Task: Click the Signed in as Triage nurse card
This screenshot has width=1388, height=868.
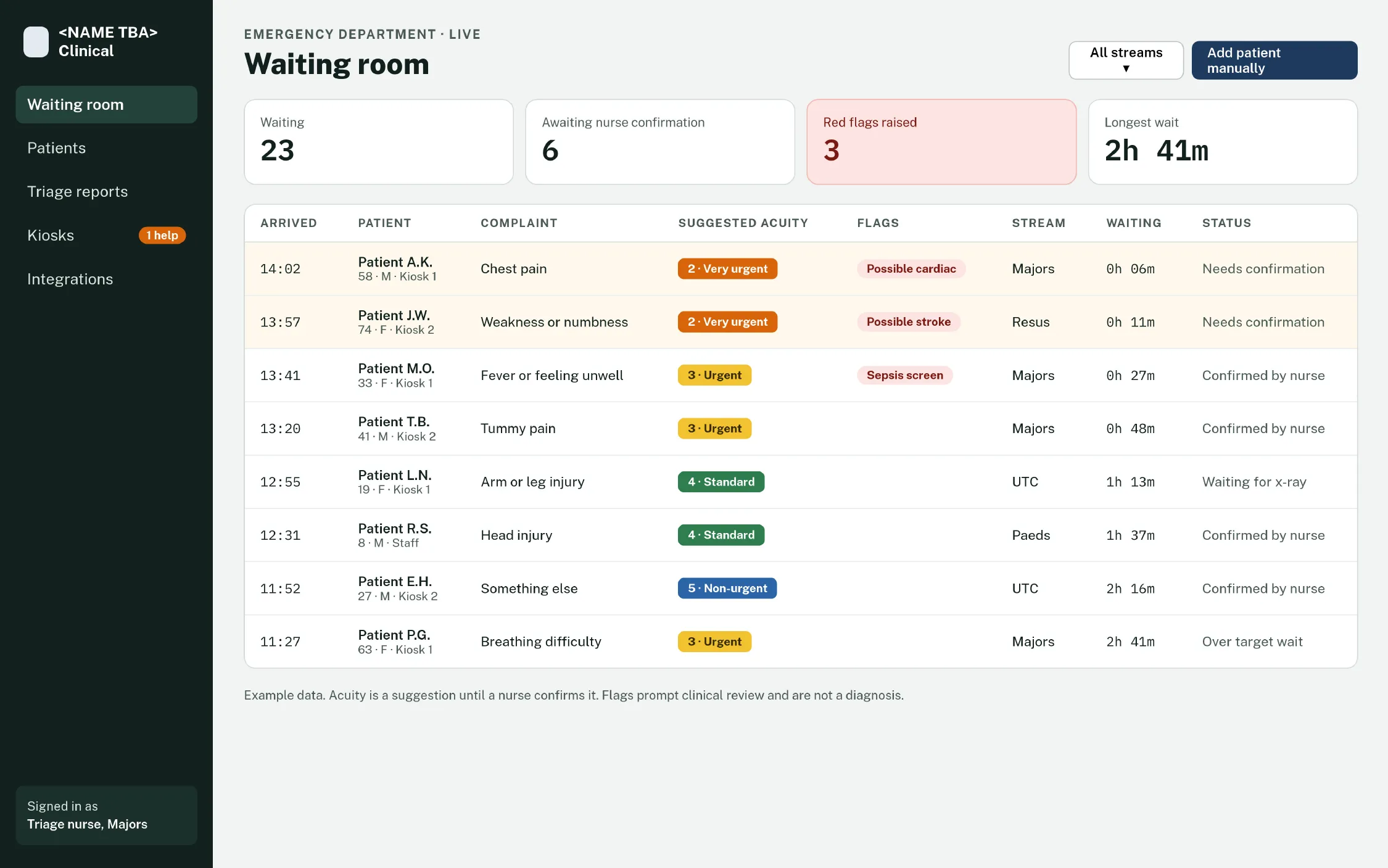Action: click(x=106, y=815)
